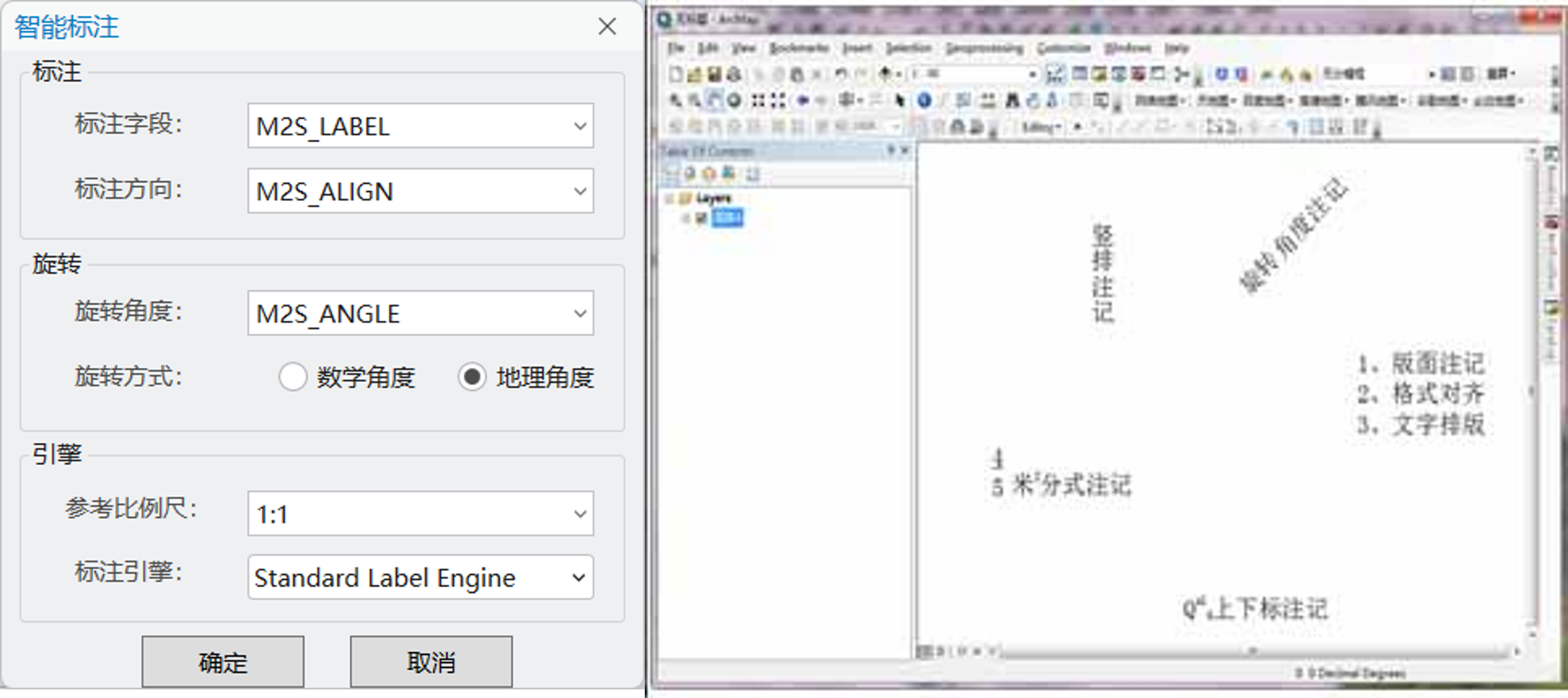Click the 竖排注记 vertical label on map

[1102, 273]
